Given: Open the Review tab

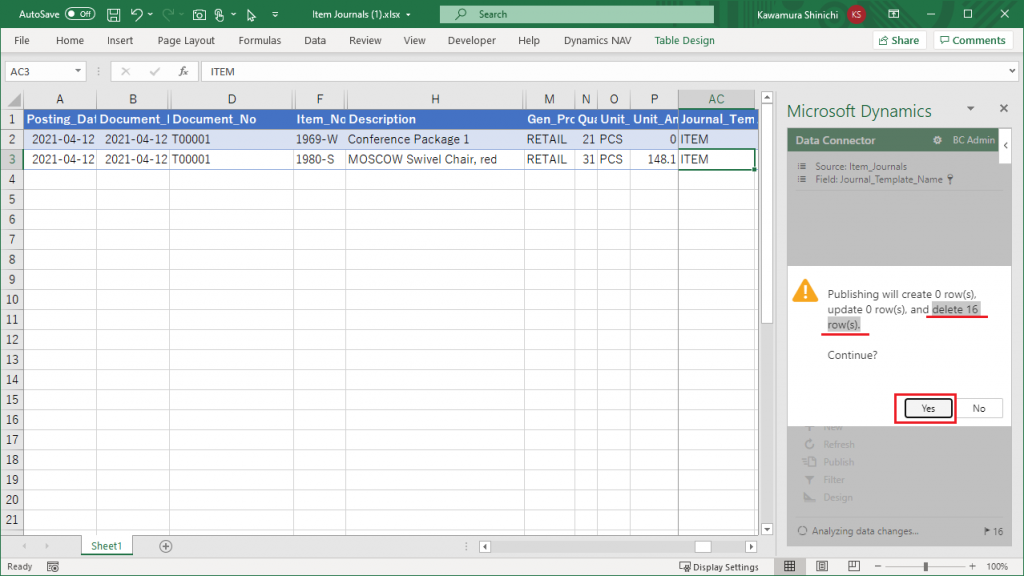Looking at the screenshot, I should (x=365, y=40).
